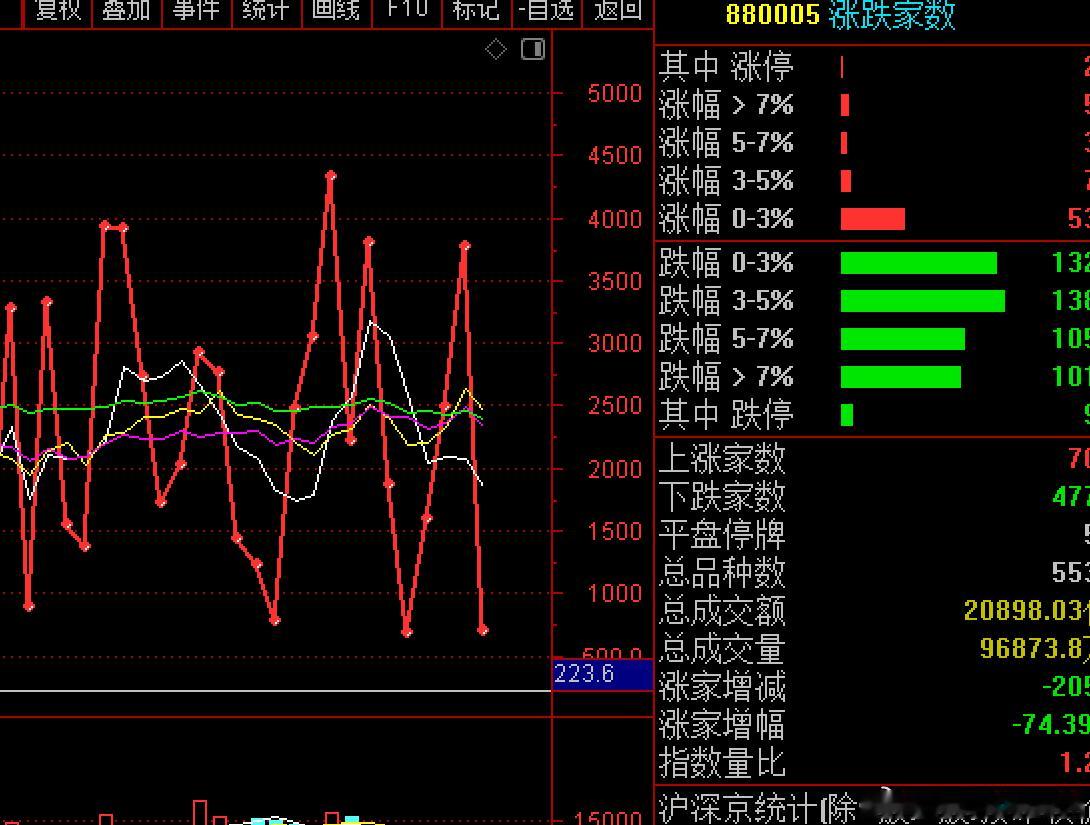Select the 涨幅 0-3% row label
Screen dimensions: 1090x825
[726, 218]
